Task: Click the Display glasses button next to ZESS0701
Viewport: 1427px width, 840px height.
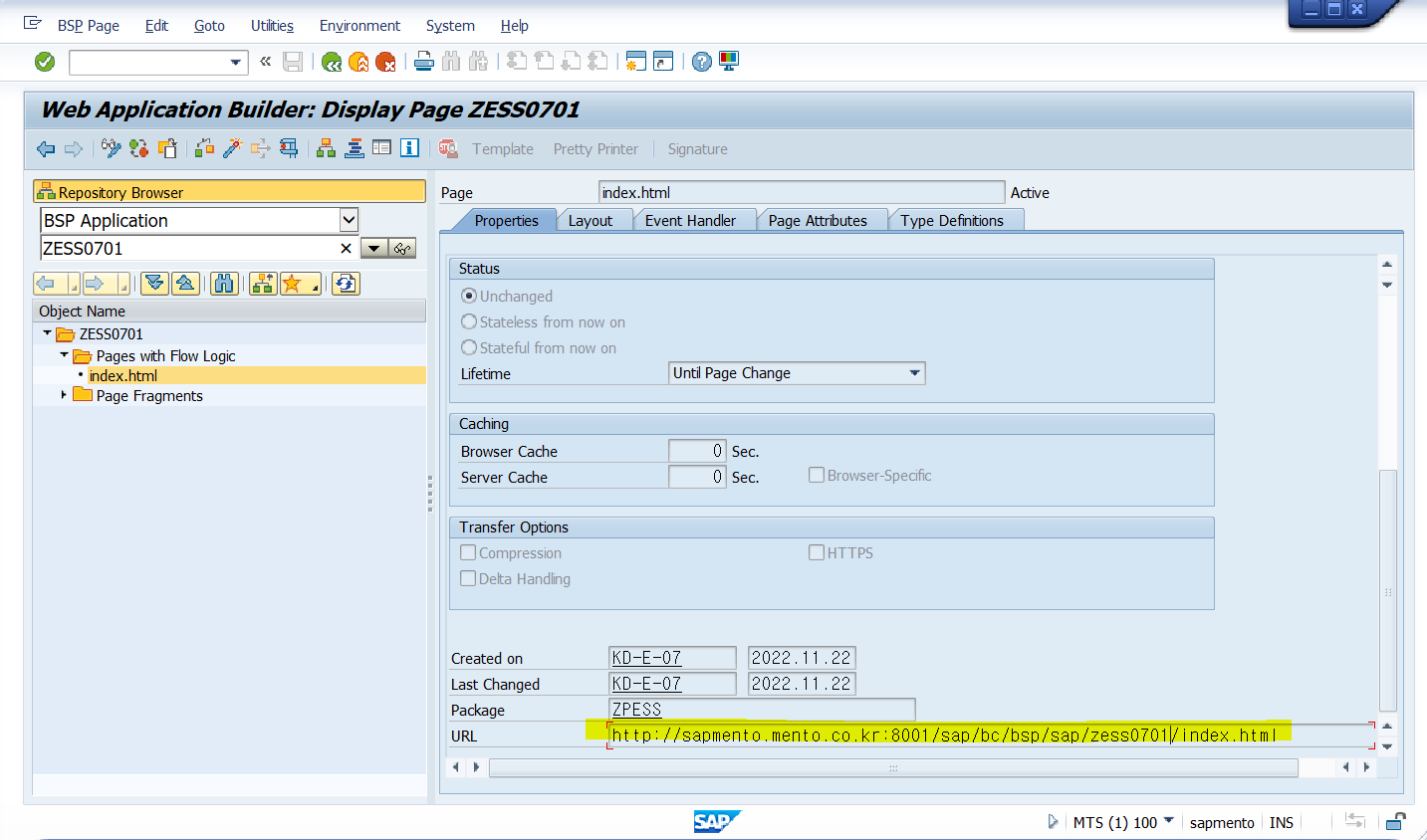Action: 402,249
